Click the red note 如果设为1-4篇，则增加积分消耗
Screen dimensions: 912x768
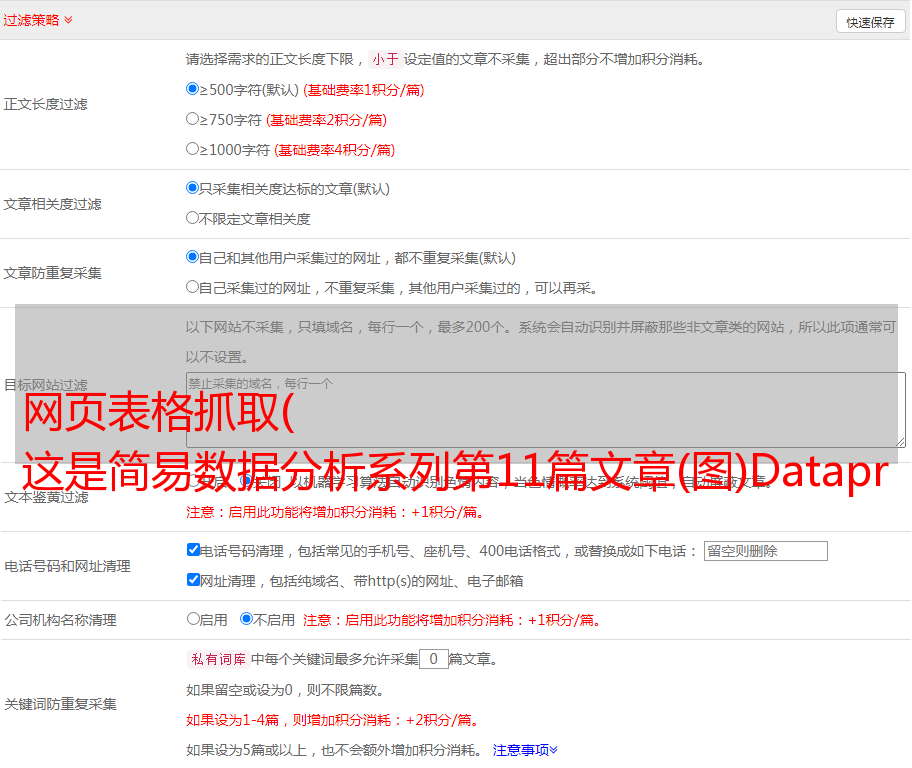pos(334,720)
